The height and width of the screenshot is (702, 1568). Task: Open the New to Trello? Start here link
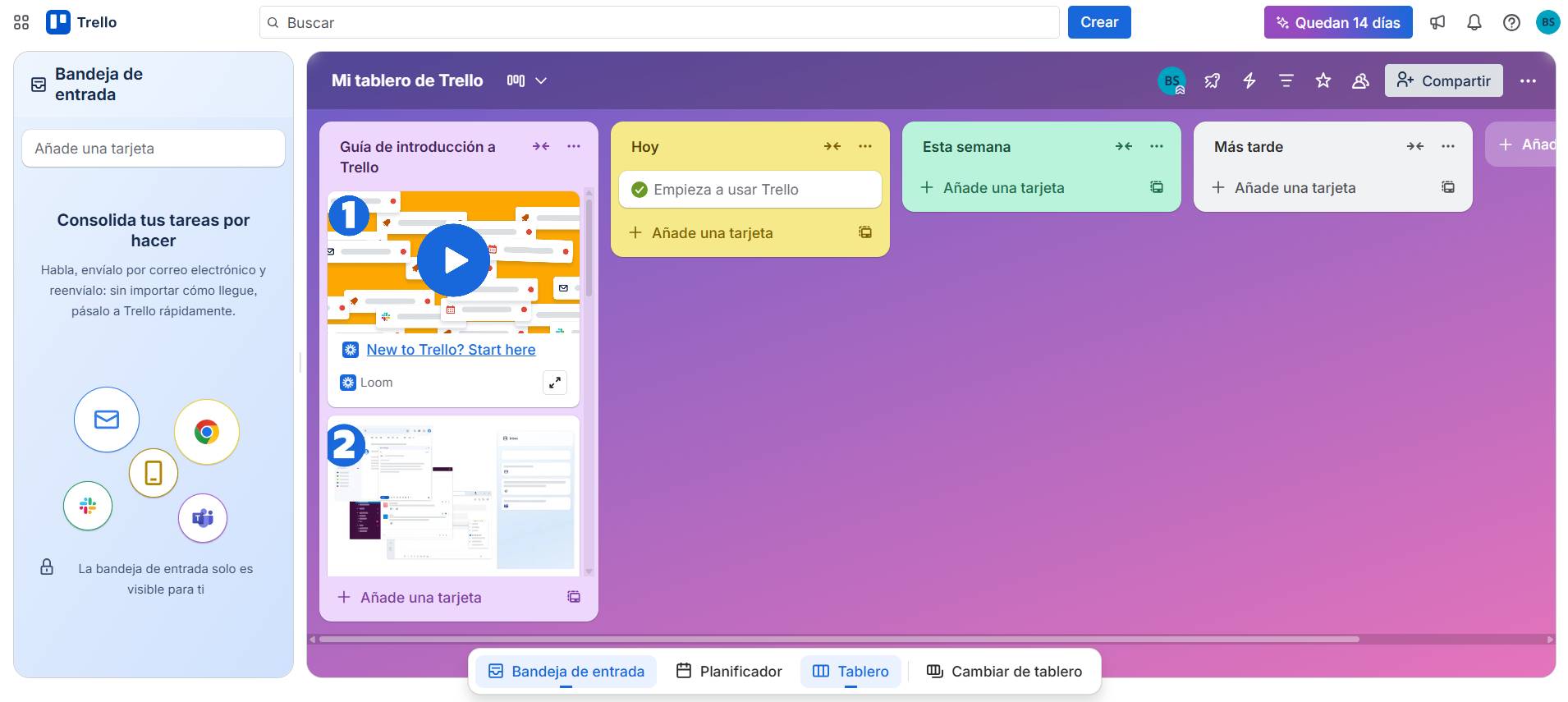point(451,350)
